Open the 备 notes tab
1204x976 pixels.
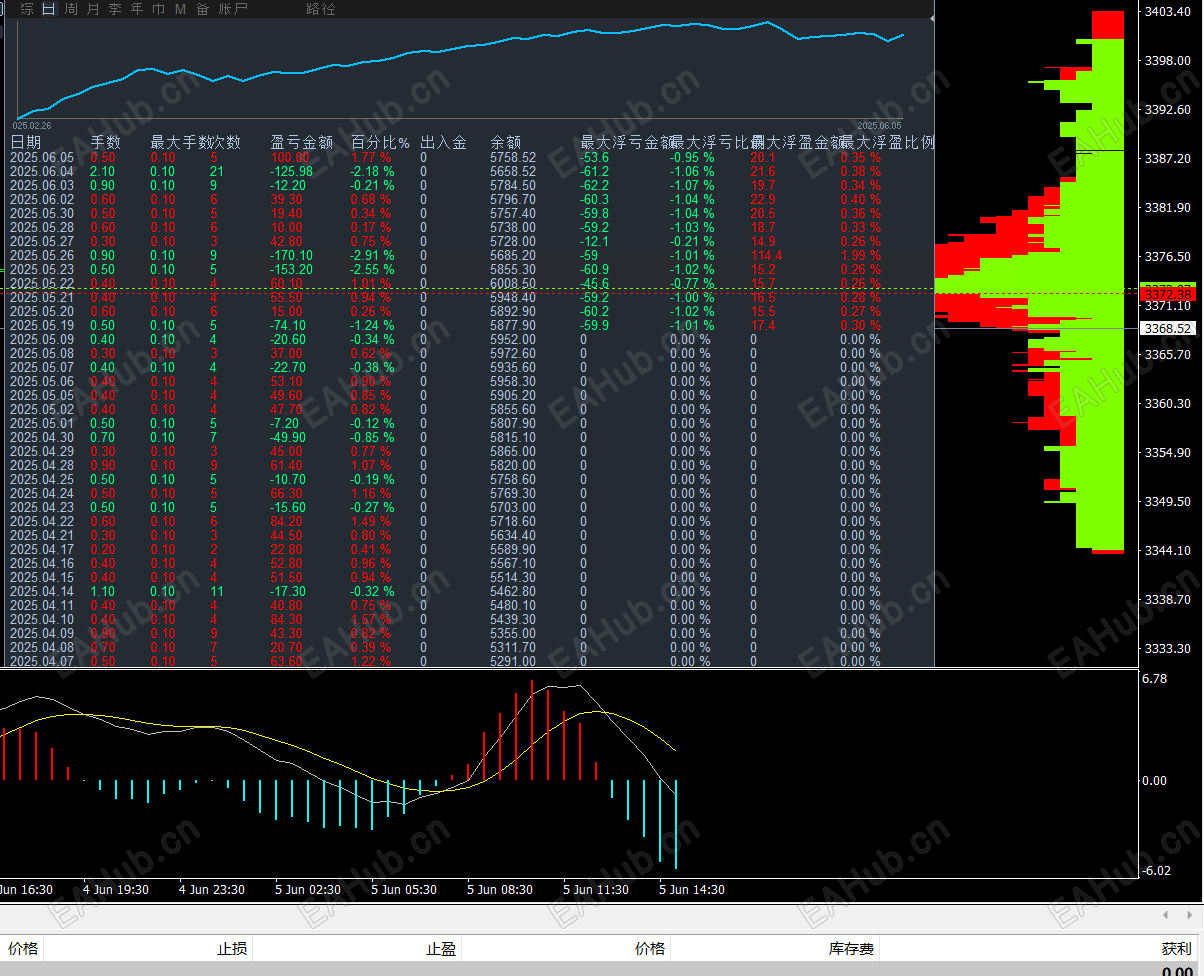pyautogui.click(x=203, y=9)
